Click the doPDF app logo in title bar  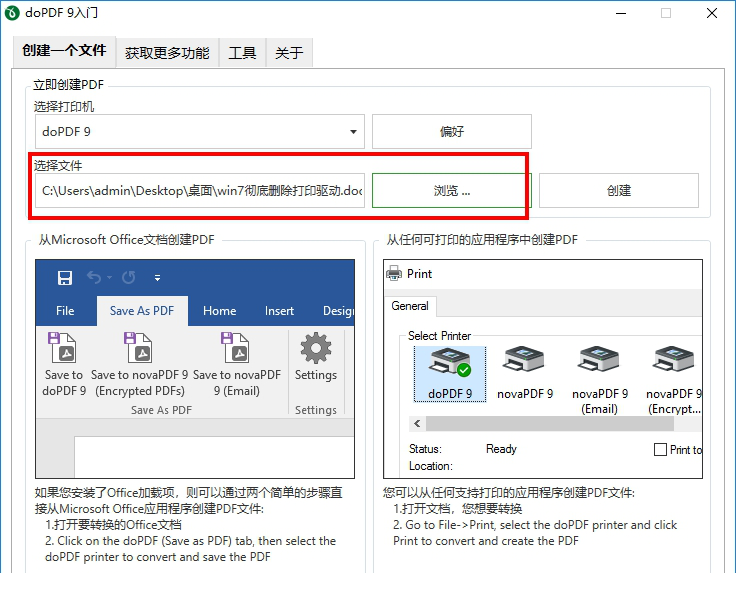pos(12,13)
